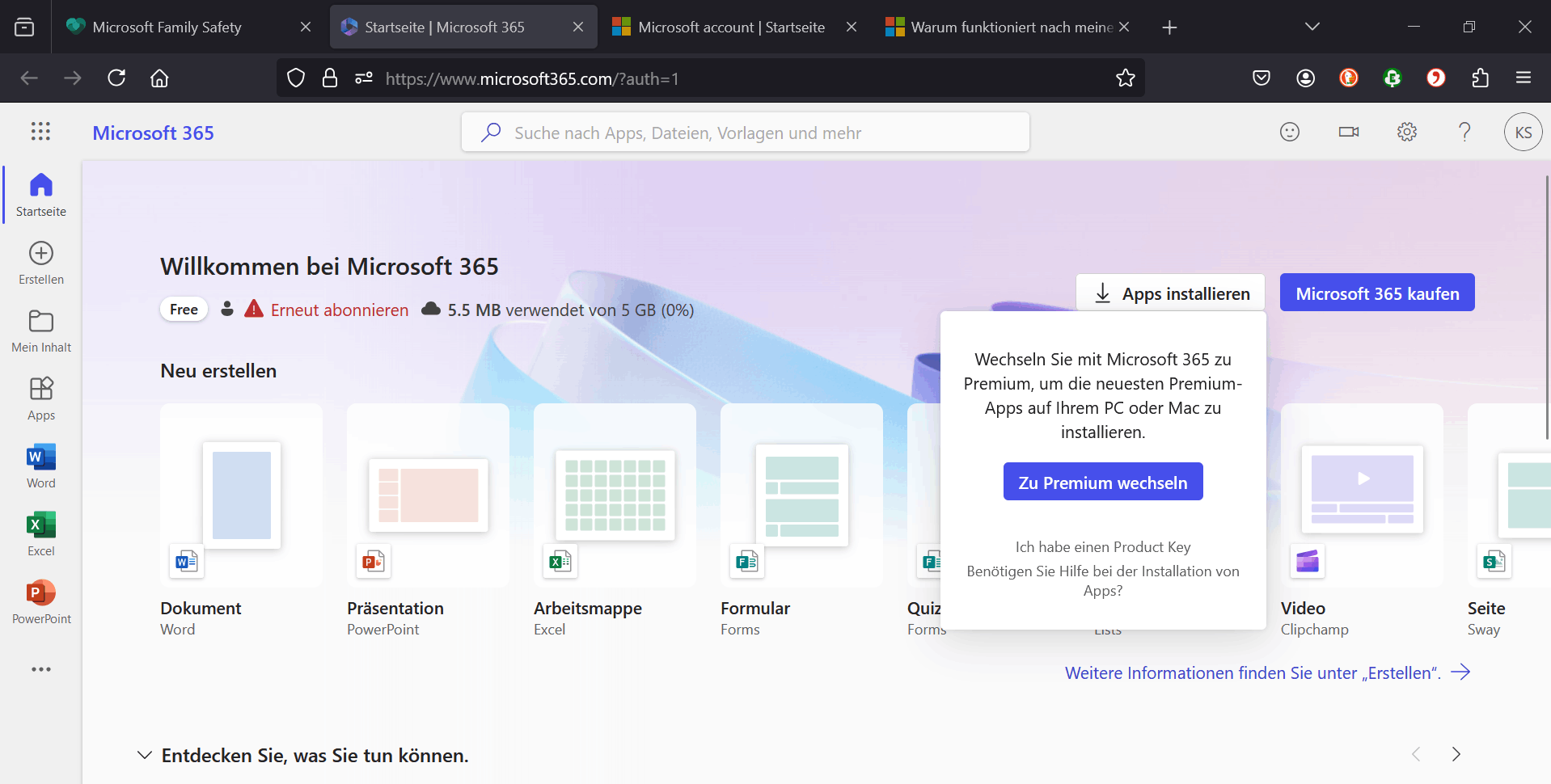List all tabs dropdown arrow
This screenshot has width=1551, height=784.
point(1312,27)
